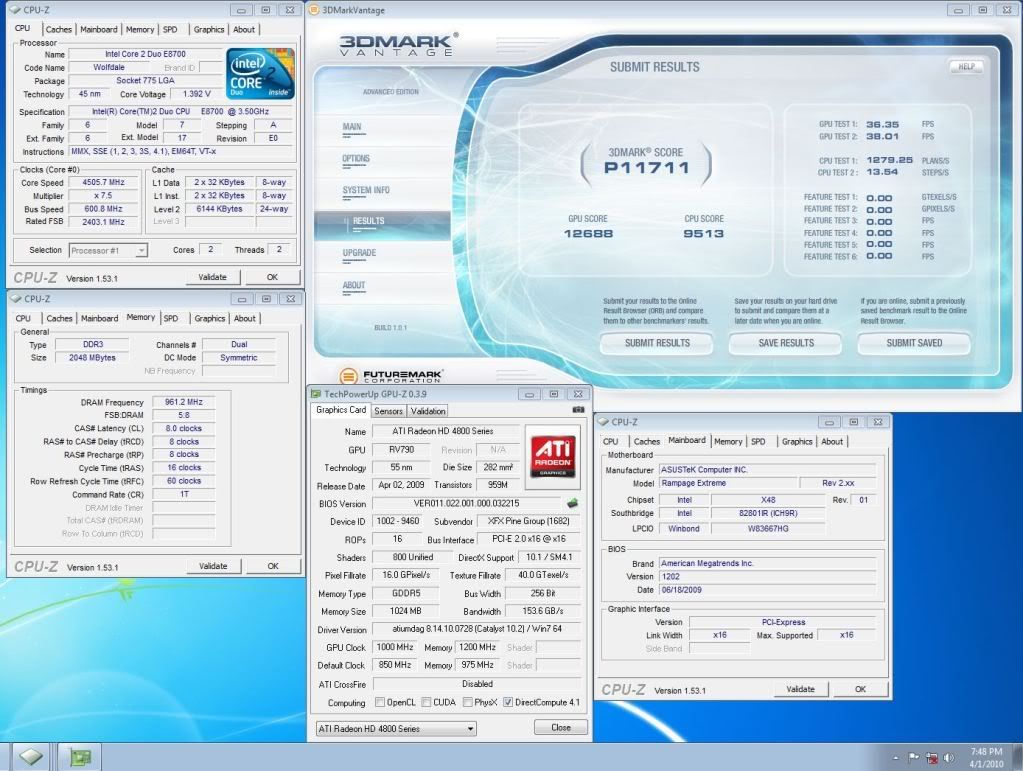This screenshot has height=771, width=1023.
Task: Enable the OpenCL checkbox in GPU-Z
Action: 380,703
